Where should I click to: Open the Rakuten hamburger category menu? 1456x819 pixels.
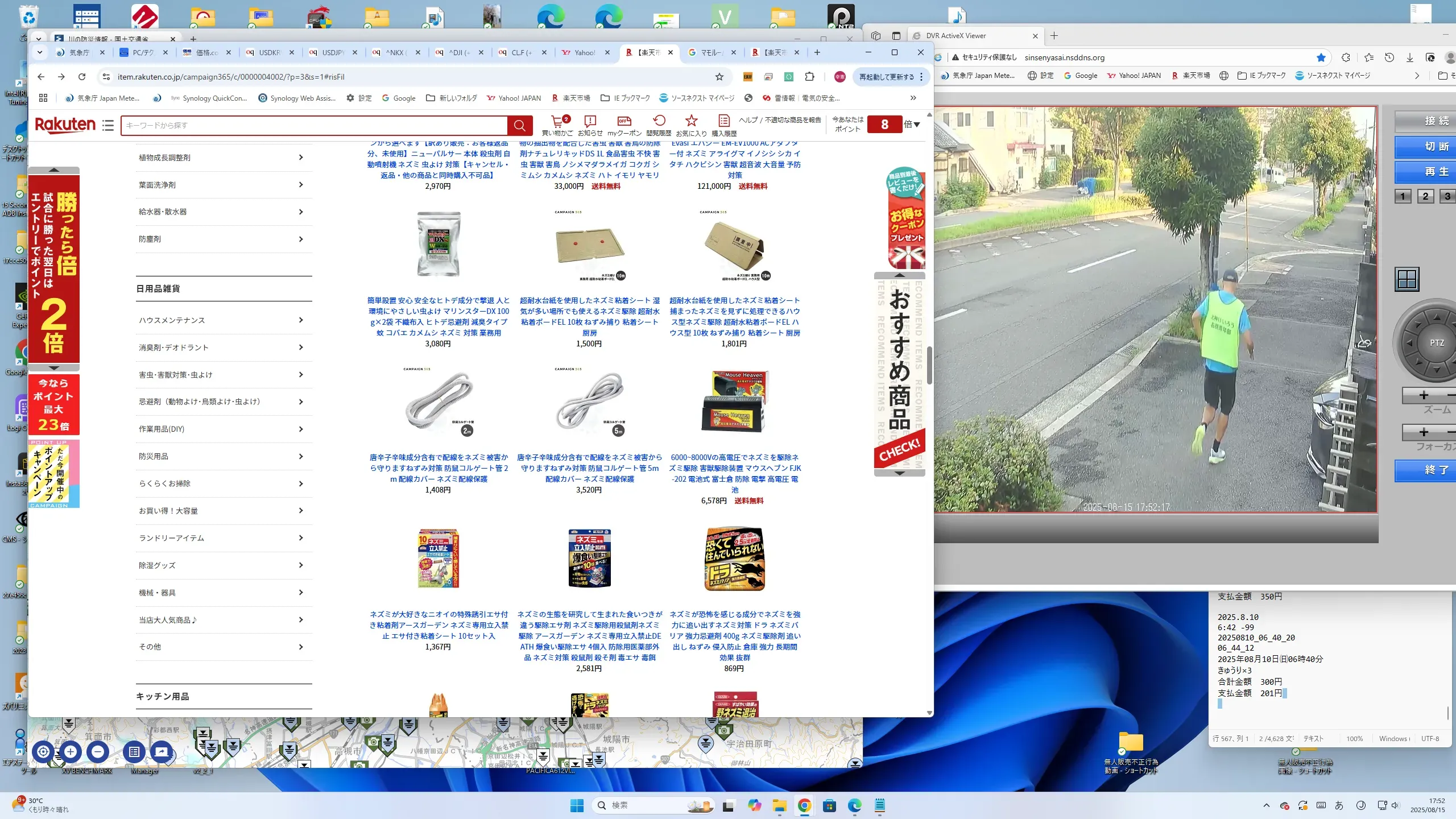pos(108,125)
